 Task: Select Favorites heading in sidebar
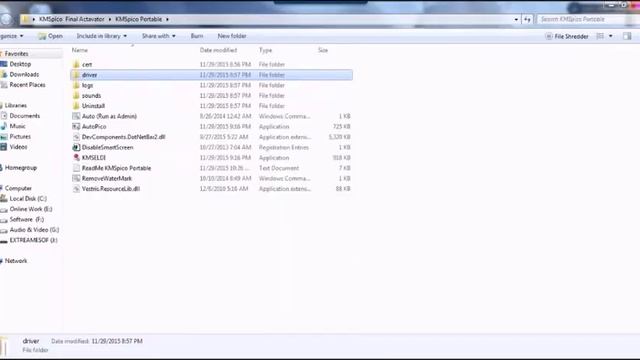tap(16, 53)
